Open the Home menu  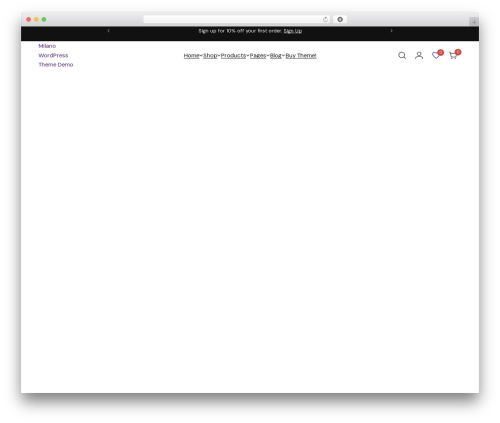tap(191, 56)
